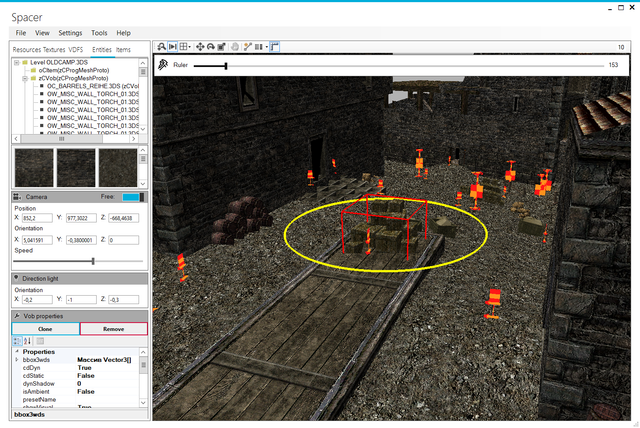Switch property grid to Categorized view
Image resolution: width=640 pixels, height=428 pixels.
(17, 341)
